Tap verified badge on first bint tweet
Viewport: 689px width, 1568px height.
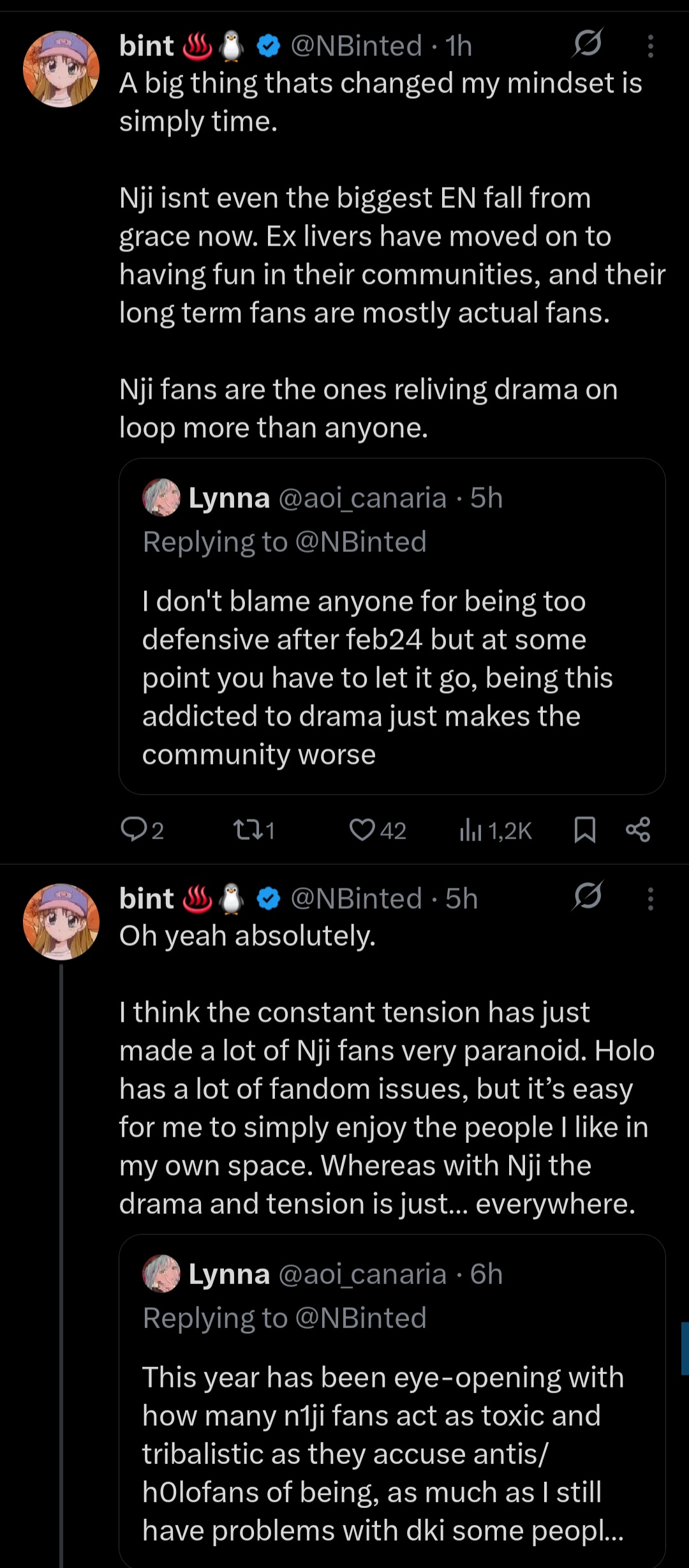(x=269, y=46)
